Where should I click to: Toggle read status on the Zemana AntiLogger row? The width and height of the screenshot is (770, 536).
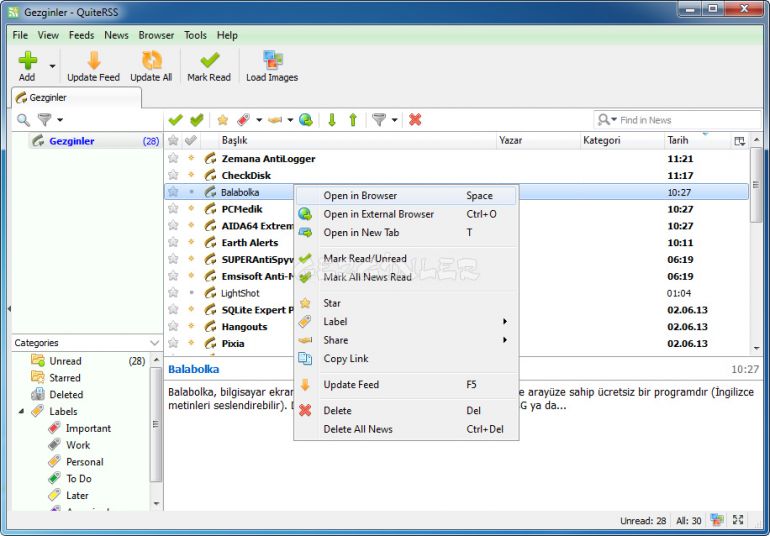[x=192, y=158]
